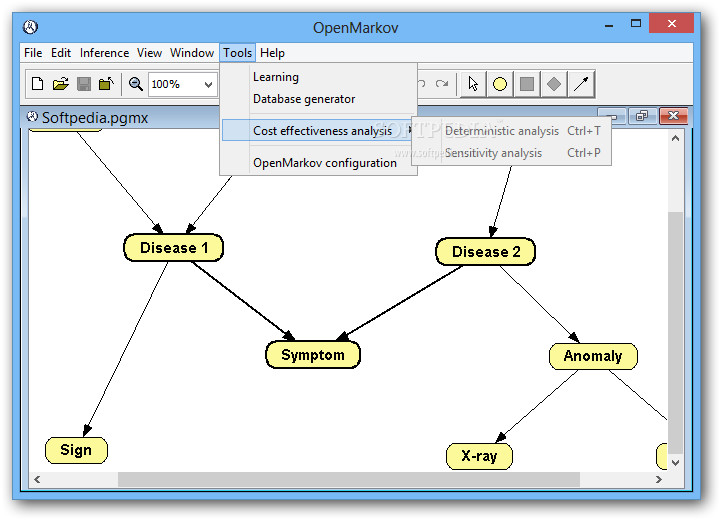Select the Sign node

[76, 450]
